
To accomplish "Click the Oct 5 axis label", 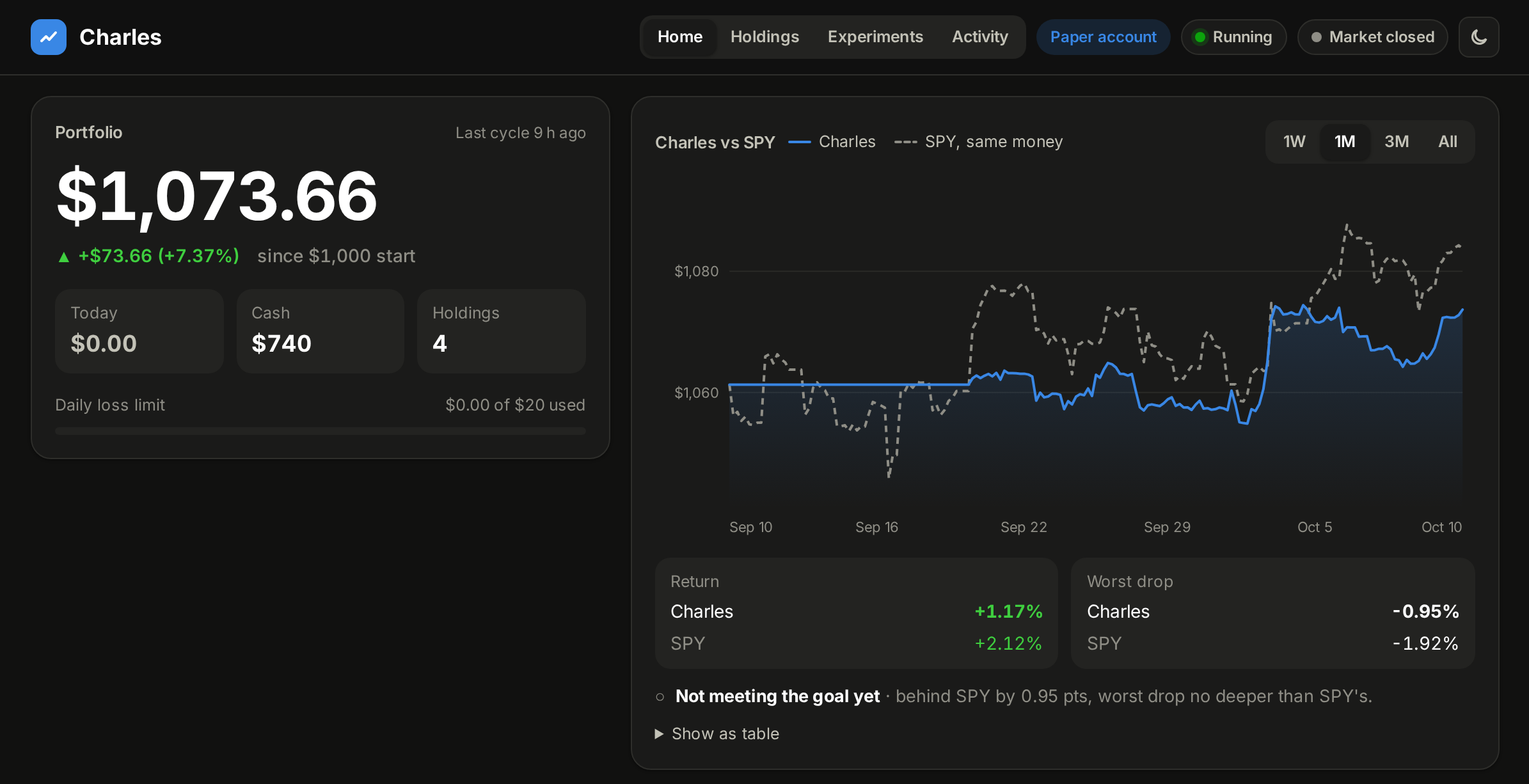I will (x=1315, y=527).
